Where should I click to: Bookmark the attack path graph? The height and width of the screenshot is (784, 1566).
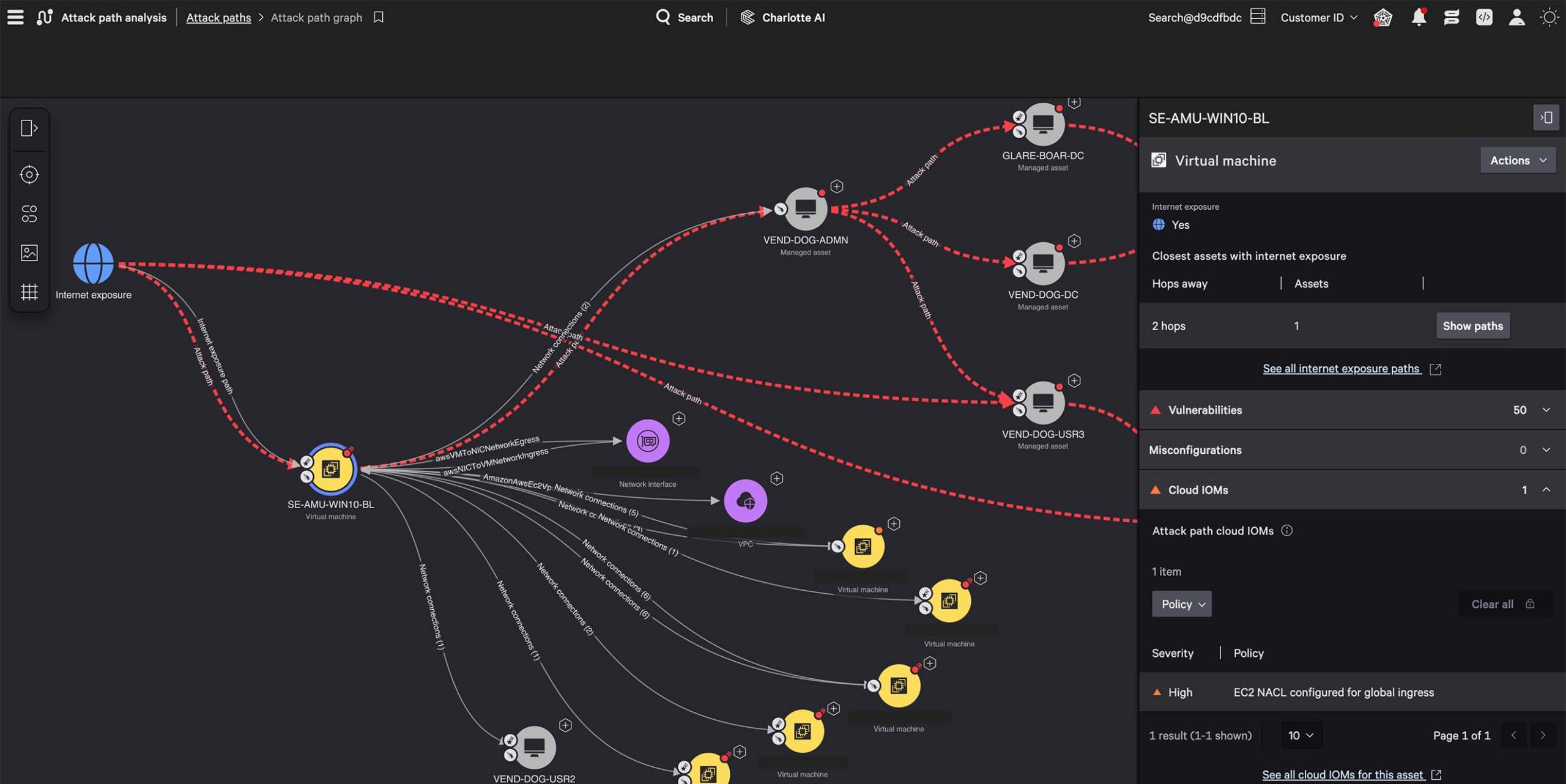(378, 17)
